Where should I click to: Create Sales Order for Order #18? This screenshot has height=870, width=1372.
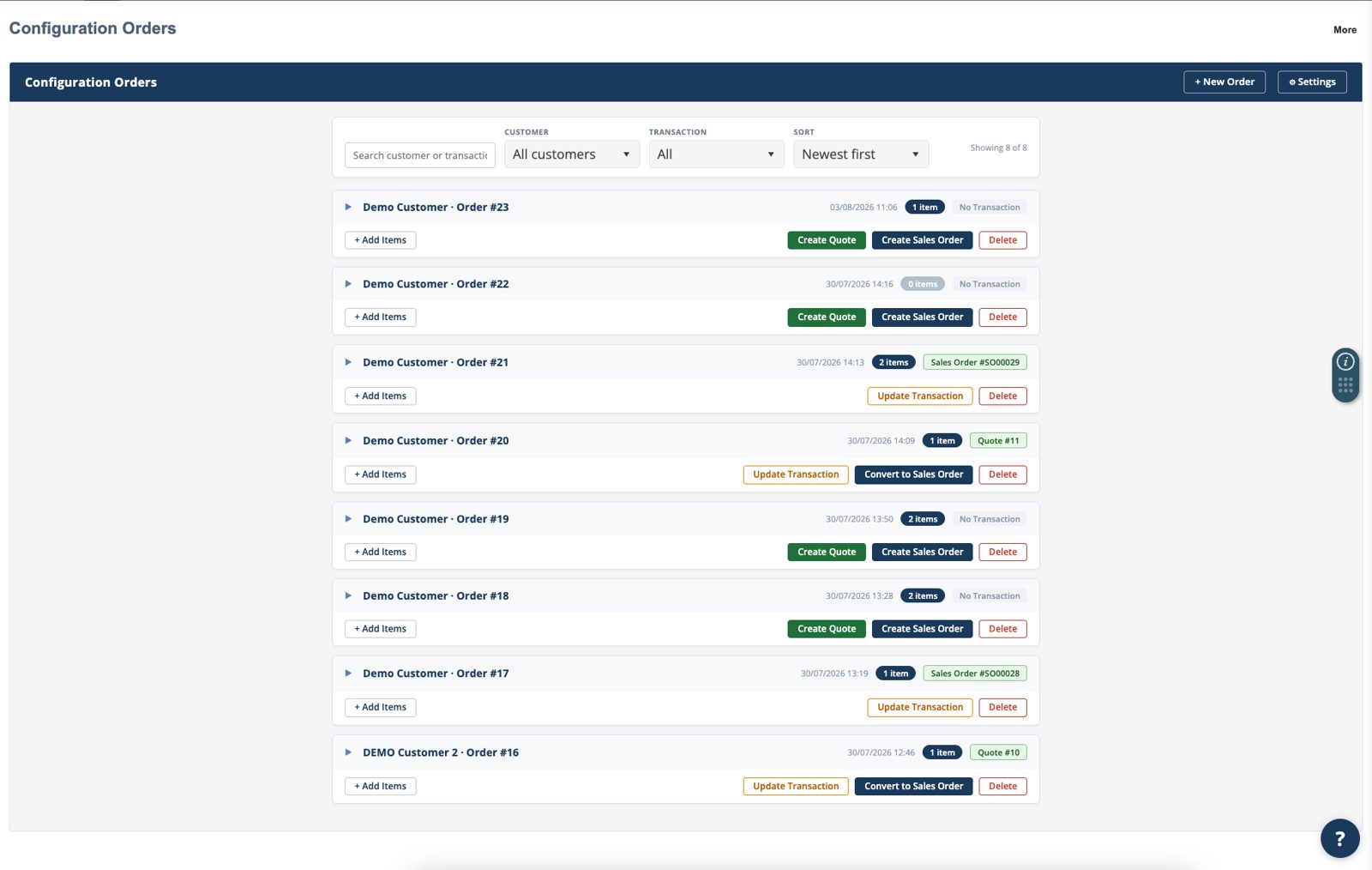(x=922, y=629)
